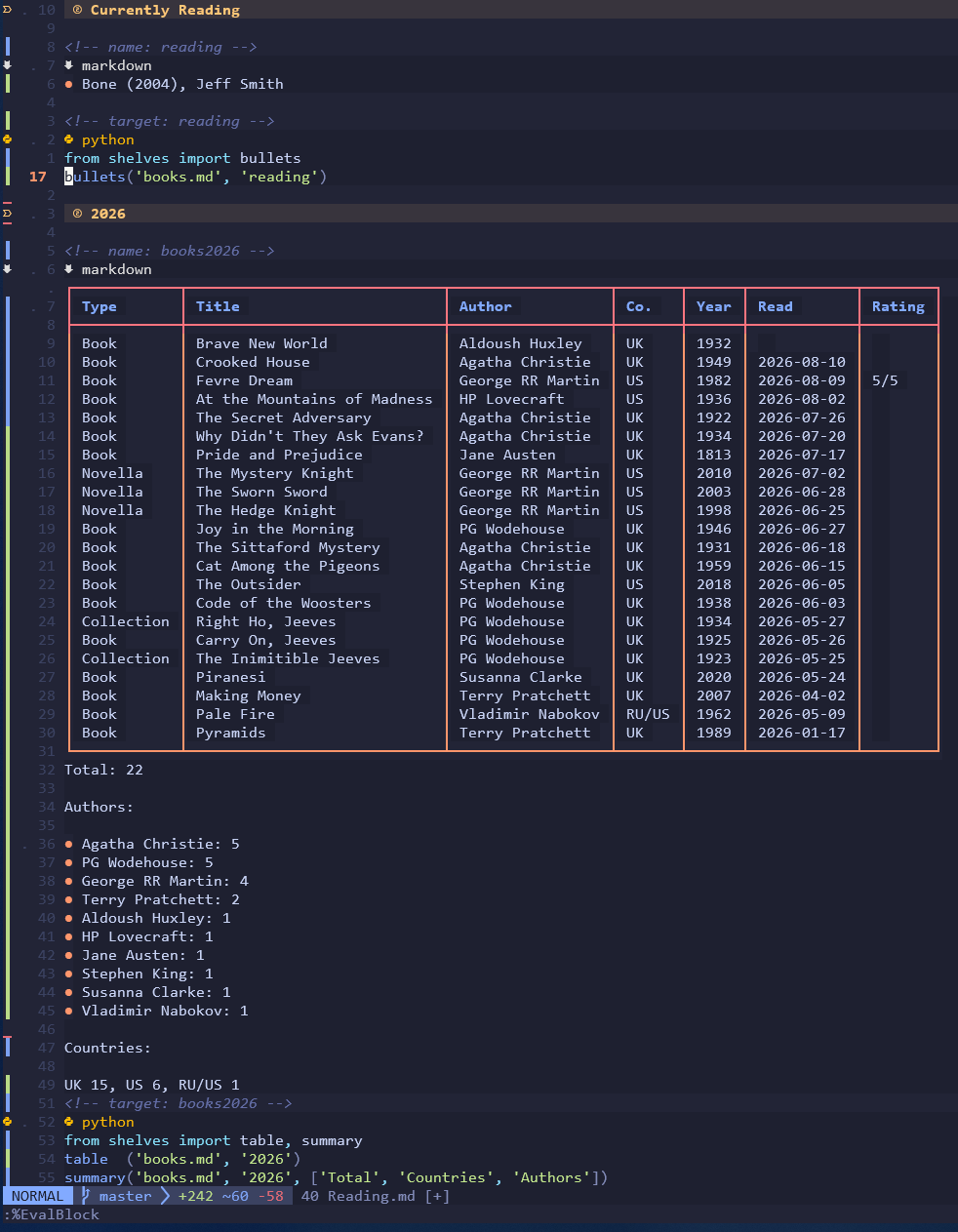Image resolution: width=958 pixels, height=1232 pixels.
Task: Click the git branch icon in the statusline
Action: [86, 1196]
